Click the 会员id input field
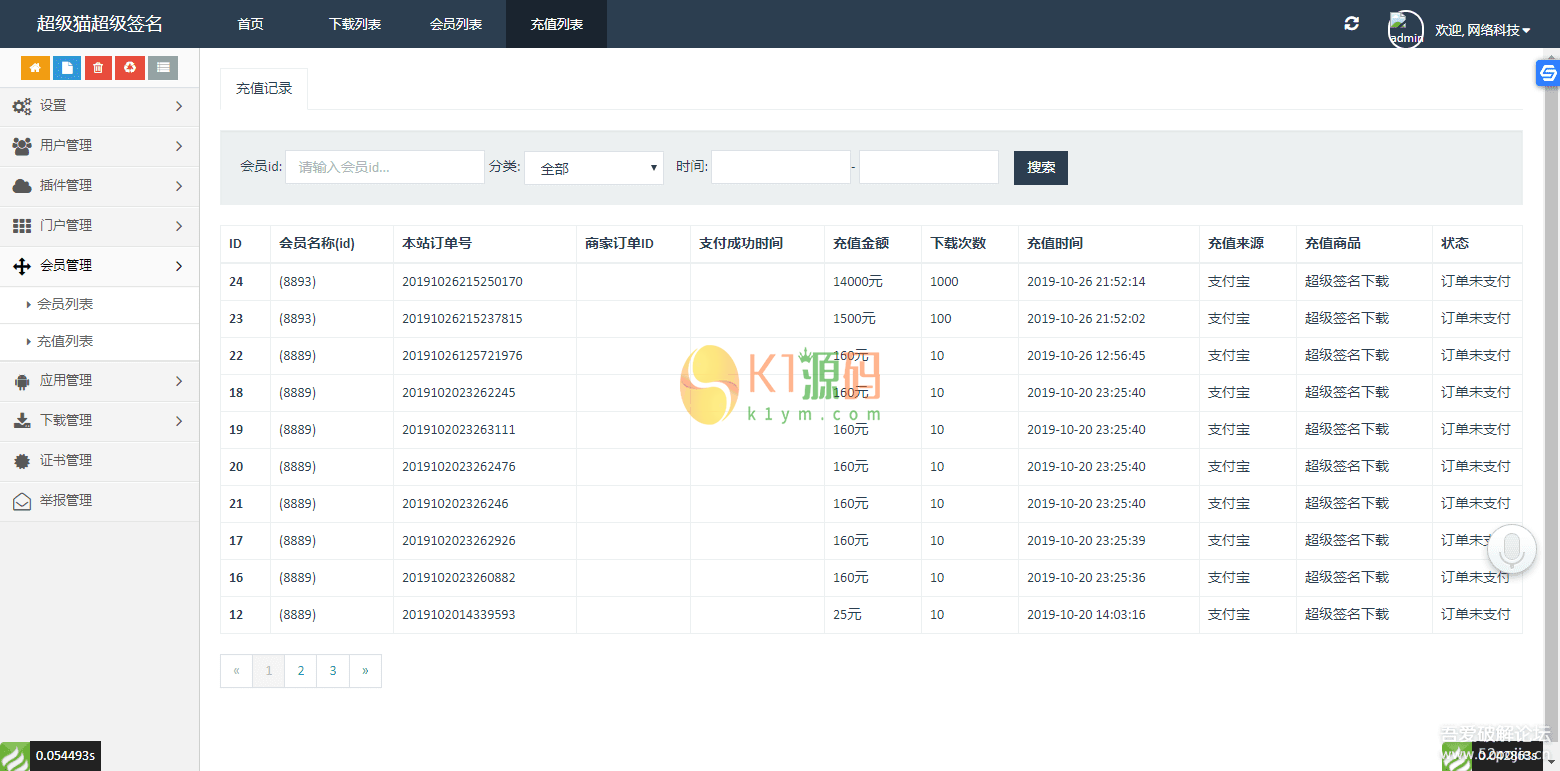The height and width of the screenshot is (771, 1560). coord(384,166)
